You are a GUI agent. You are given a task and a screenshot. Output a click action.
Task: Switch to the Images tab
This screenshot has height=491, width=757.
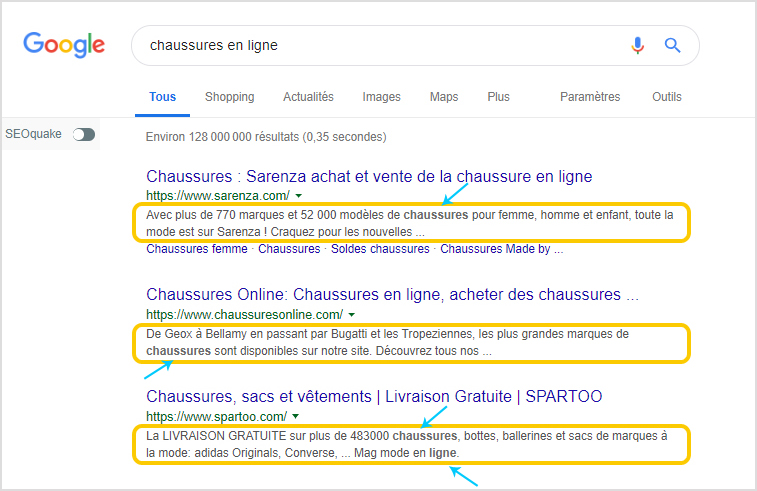tap(381, 97)
